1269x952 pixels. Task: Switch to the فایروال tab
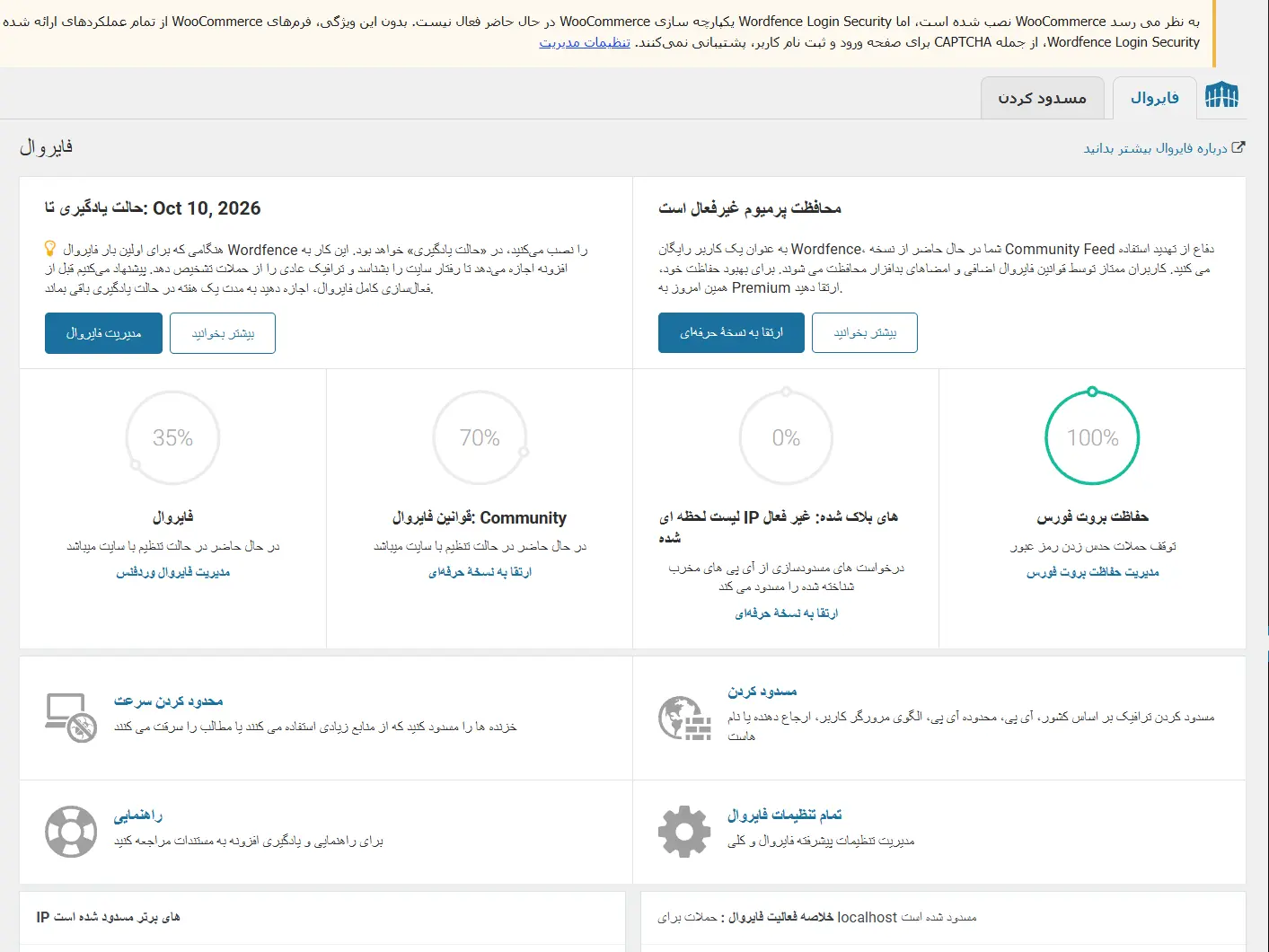[1155, 98]
